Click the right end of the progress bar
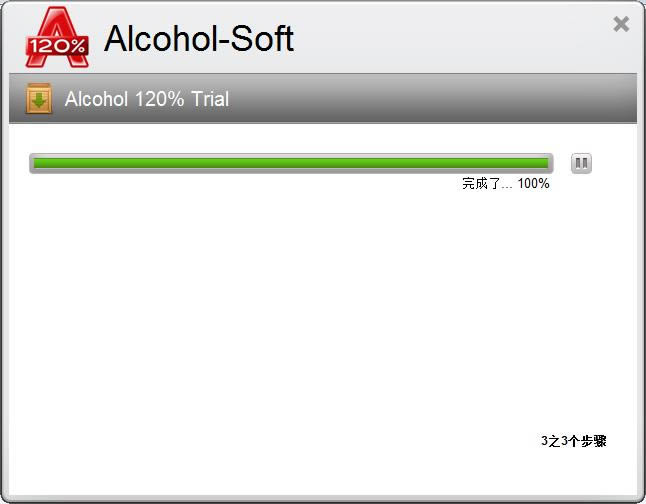 point(548,163)
